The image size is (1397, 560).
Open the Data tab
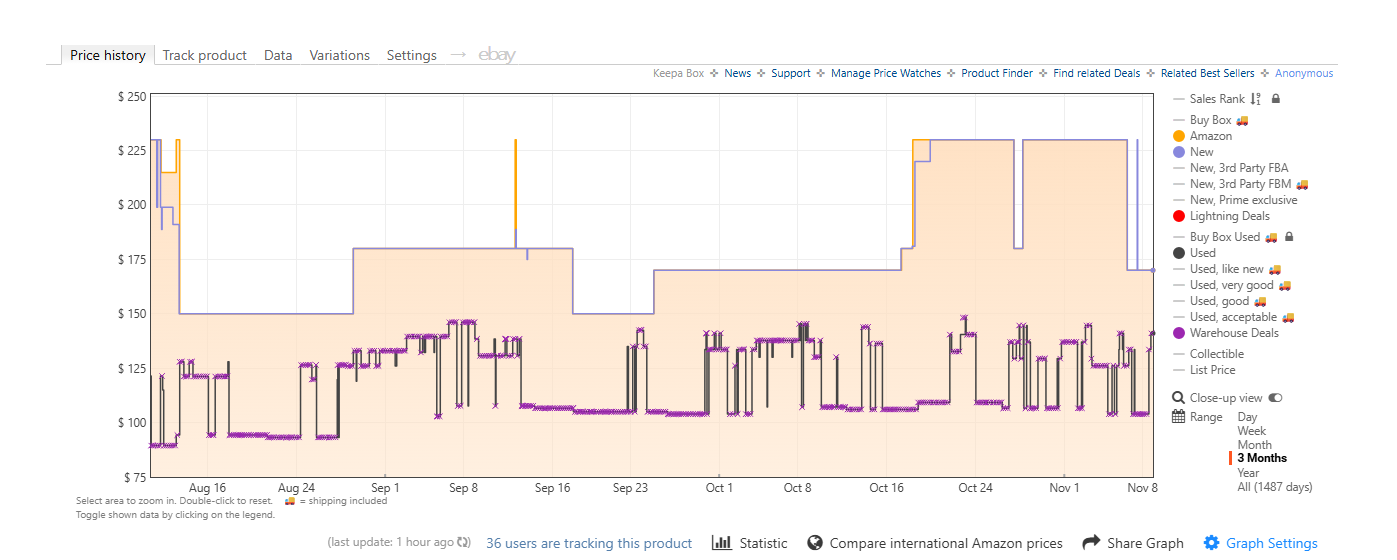pos(278,55)
